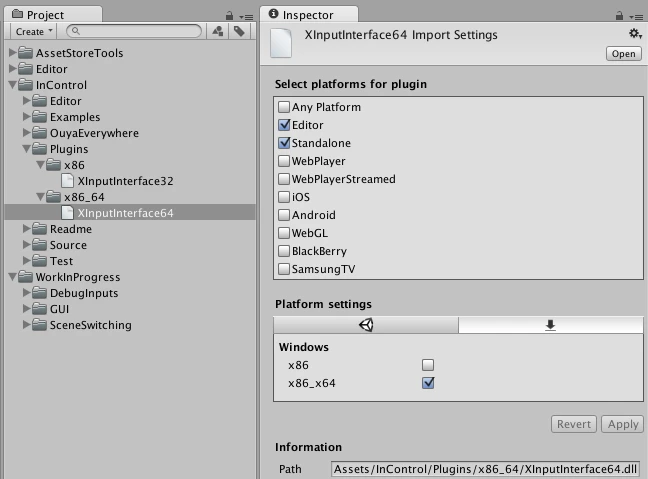Open the Create dropdown menu

(34, 31)
